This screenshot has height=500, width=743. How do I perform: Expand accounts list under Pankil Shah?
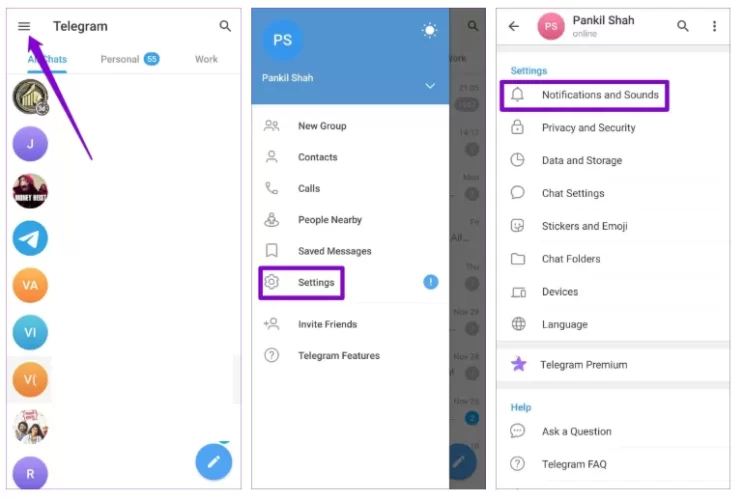click(430, 86)
